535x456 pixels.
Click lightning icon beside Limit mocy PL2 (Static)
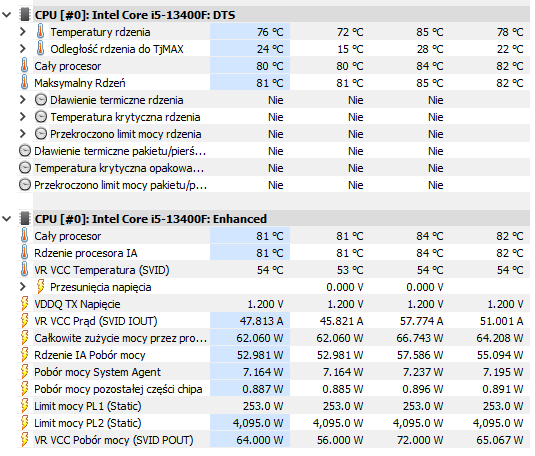24,423
